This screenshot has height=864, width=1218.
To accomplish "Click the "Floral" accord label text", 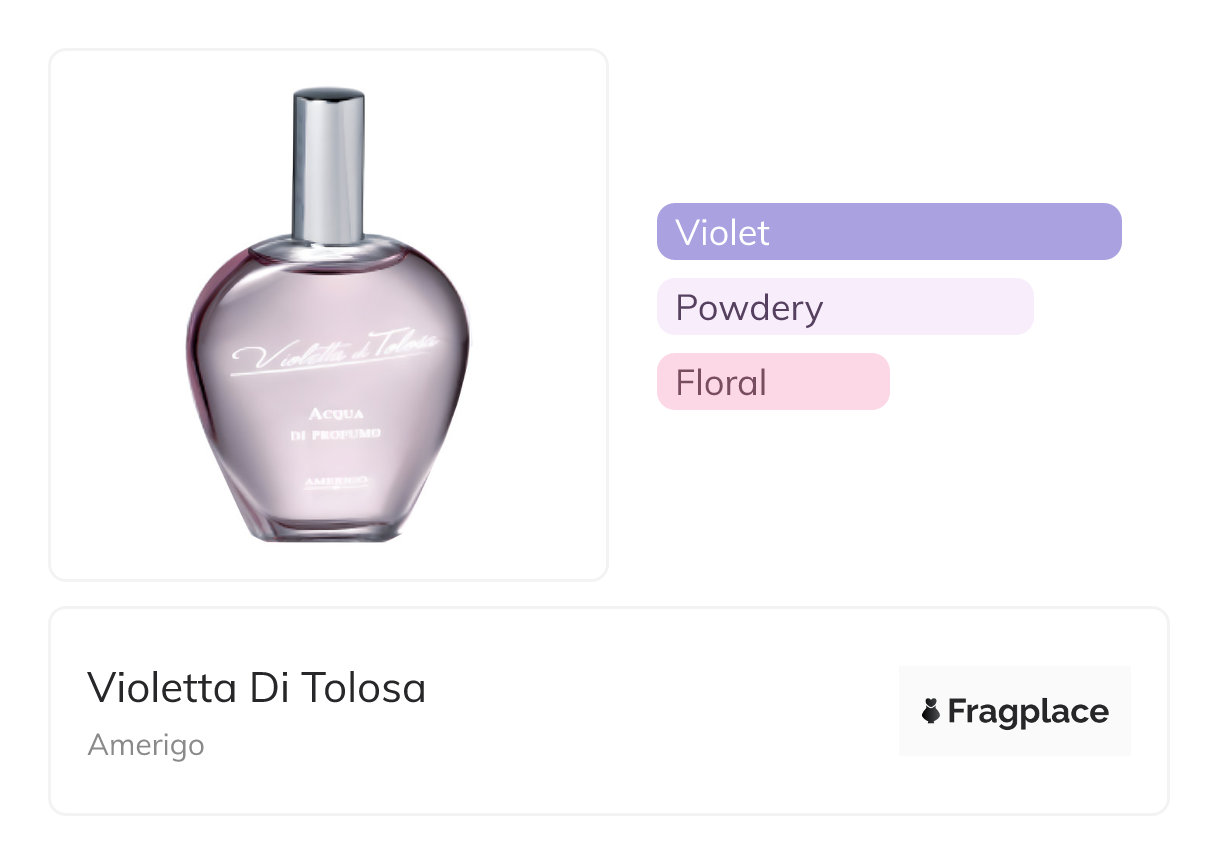I will click(x=721, y=383).
